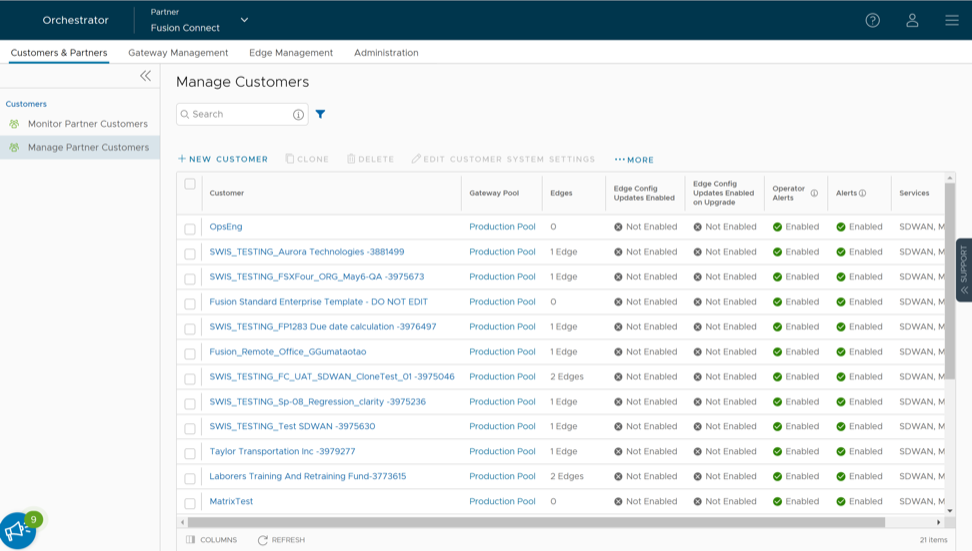
Task: Toggle the select-all header checkbox
Action: pos(190,184)
